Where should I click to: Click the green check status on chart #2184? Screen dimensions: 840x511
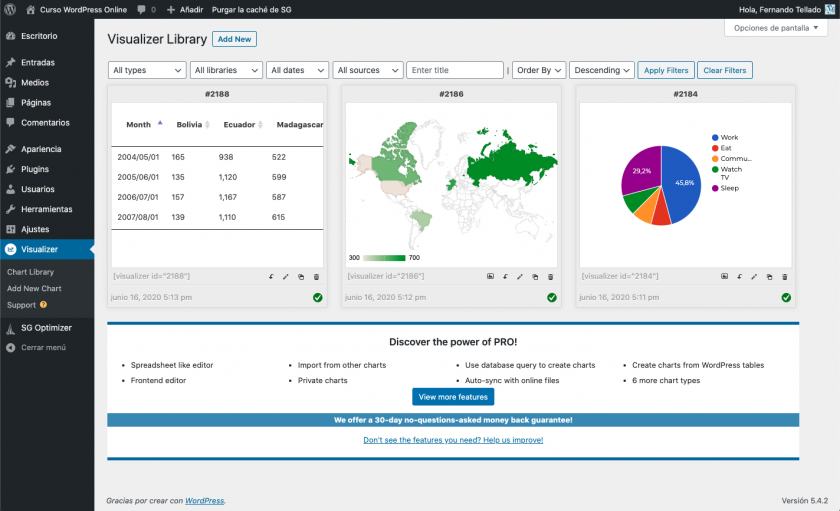click(x=786, y=297)
